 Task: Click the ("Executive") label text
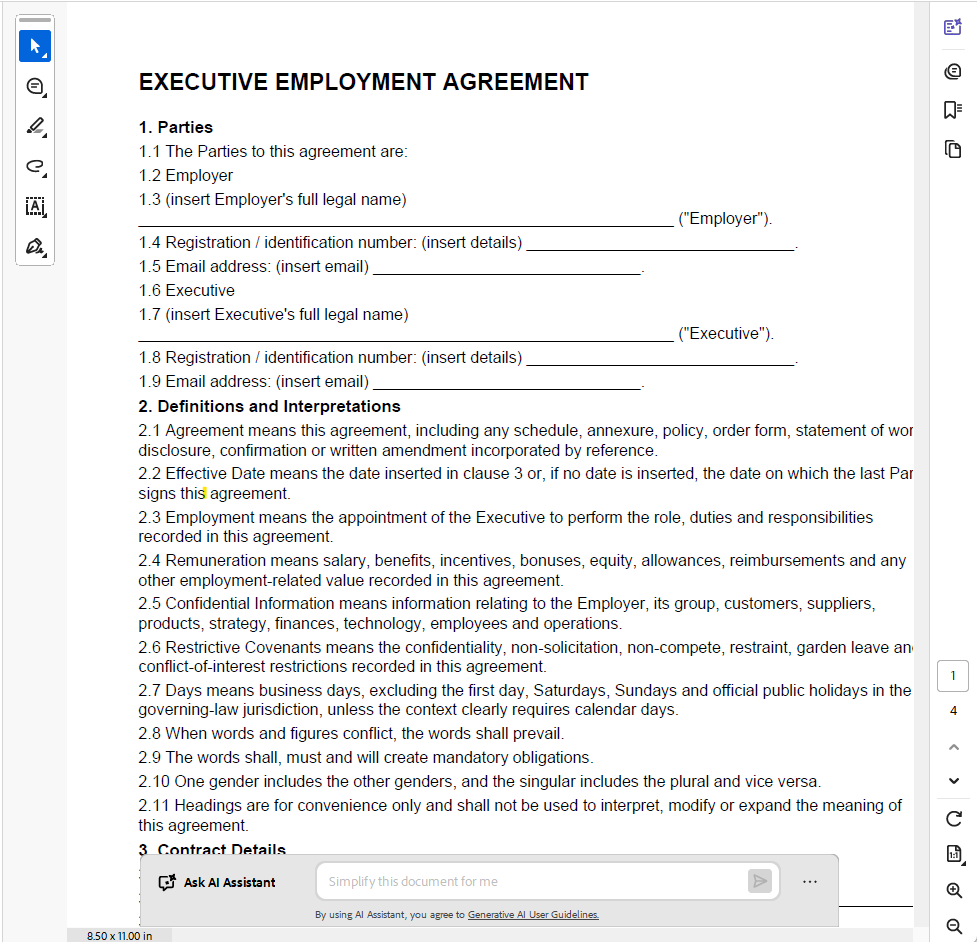(x=726, y=333)
